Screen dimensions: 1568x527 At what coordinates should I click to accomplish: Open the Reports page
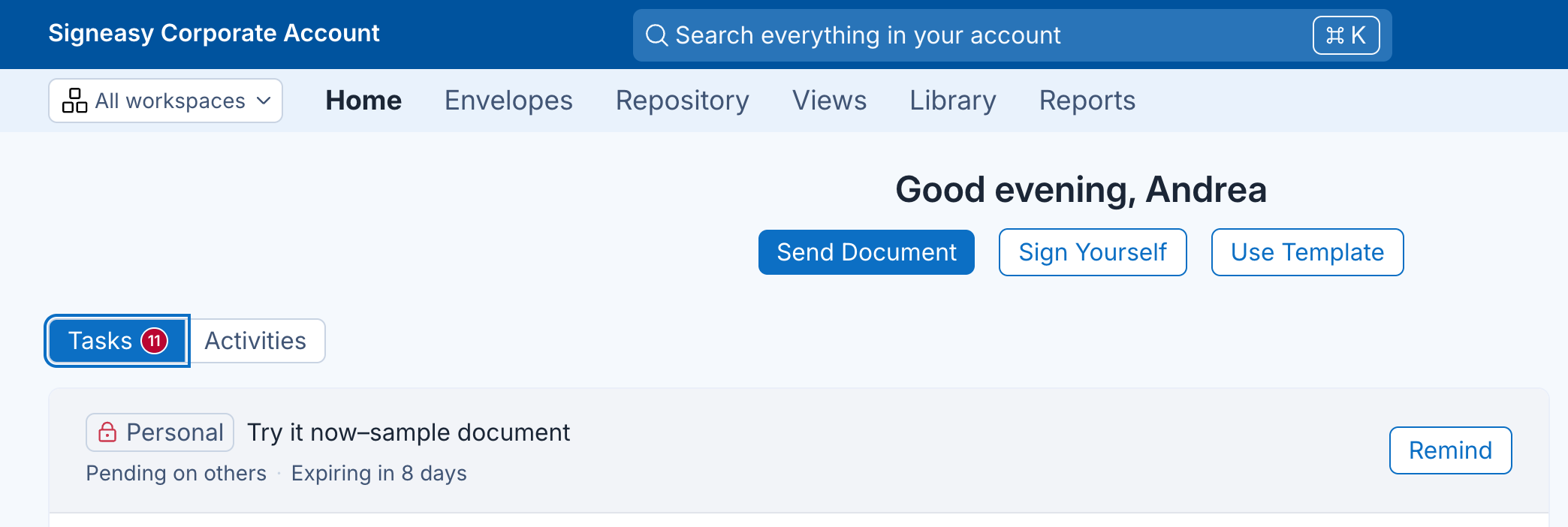pyautogui.click(x=1087, y=101)
